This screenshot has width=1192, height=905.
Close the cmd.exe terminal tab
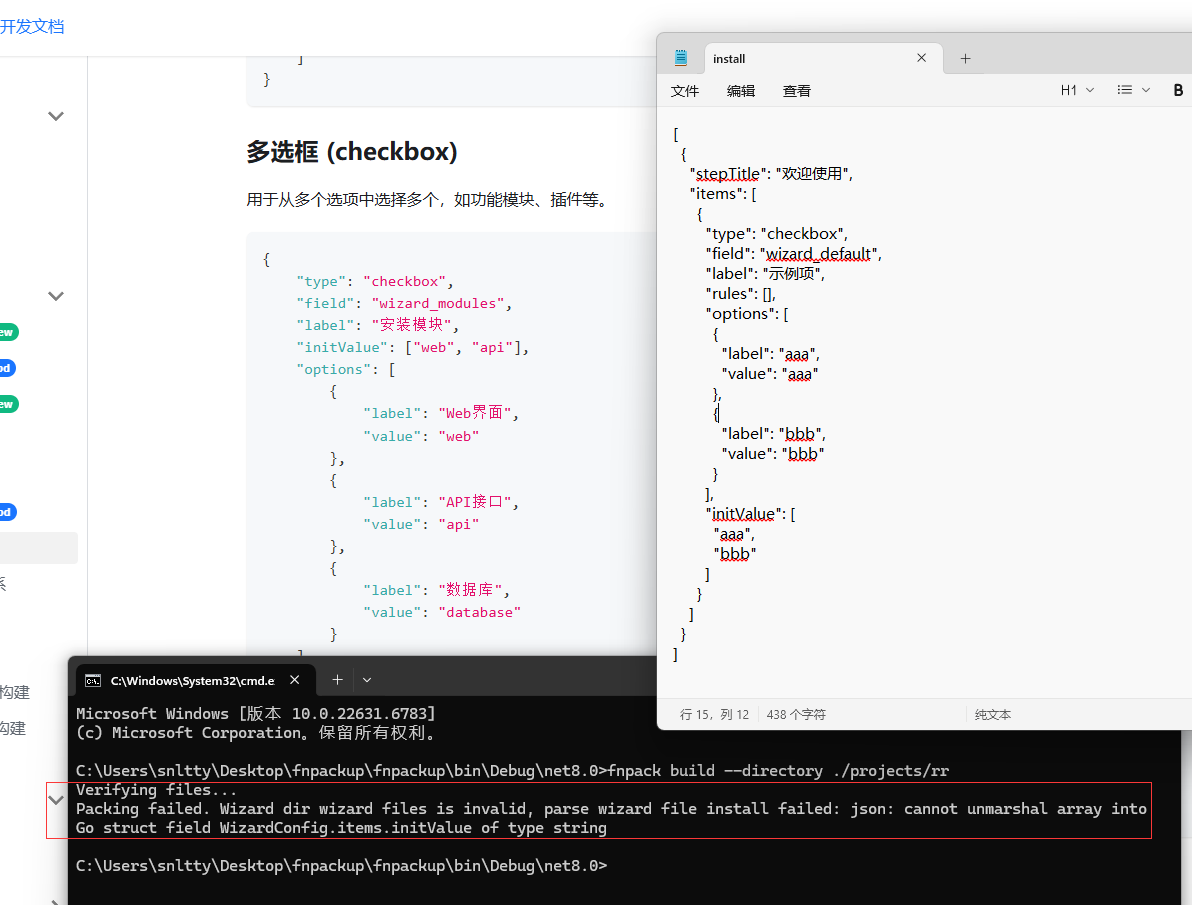click(x=295, y=680)
